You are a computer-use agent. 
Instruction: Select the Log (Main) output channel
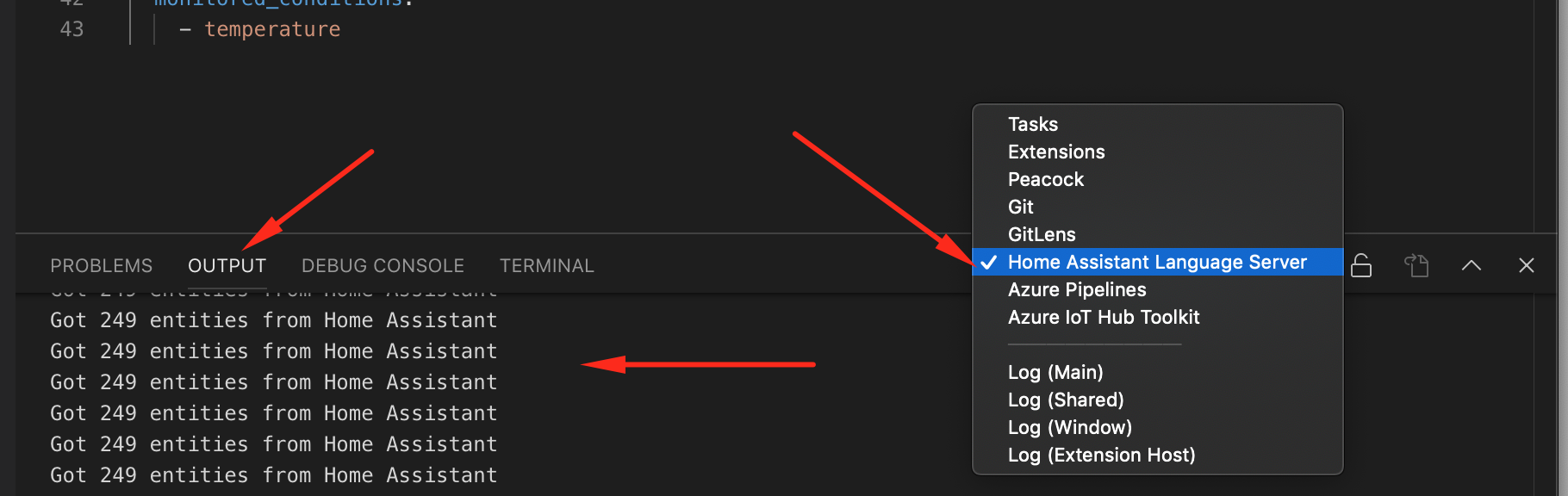tap(1055, 372)
